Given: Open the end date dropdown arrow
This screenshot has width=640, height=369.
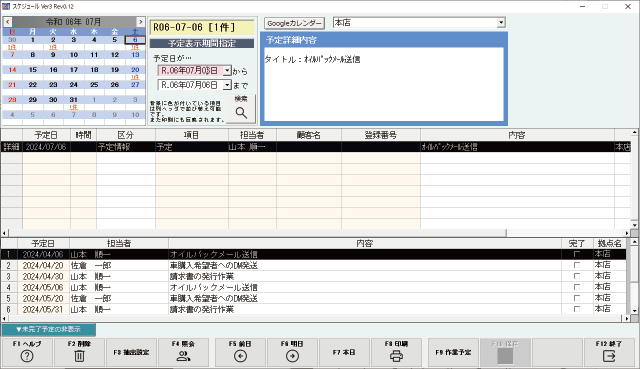Looking at the screenshot, I should click(x=227, y=85).
